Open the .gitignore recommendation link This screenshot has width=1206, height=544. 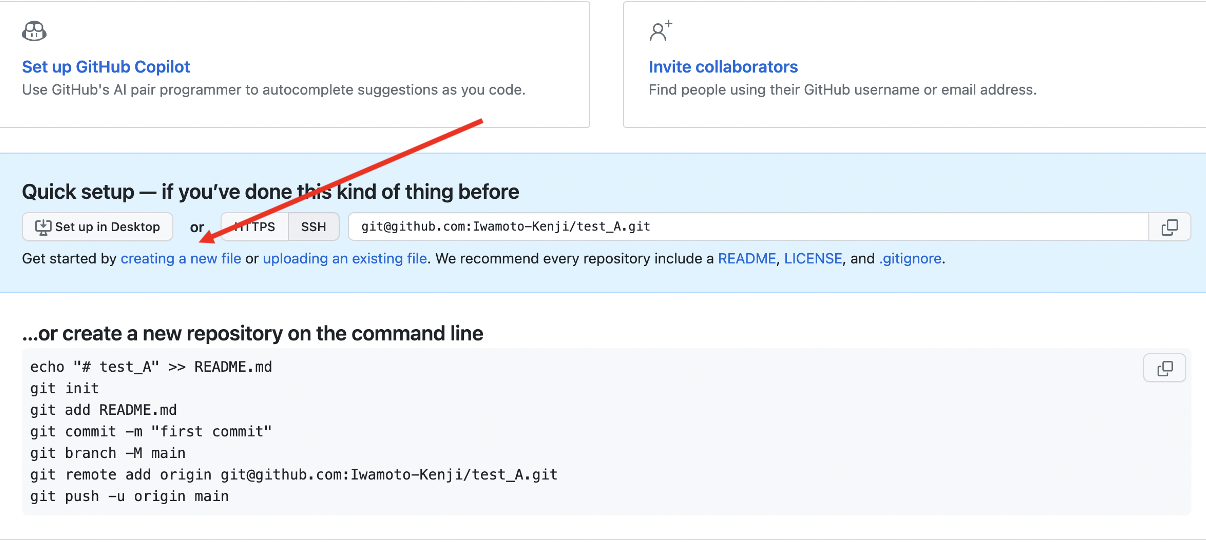coord(910,258)
